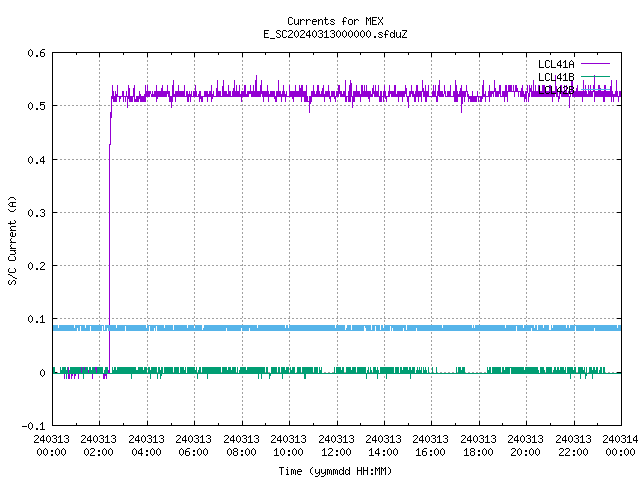Click the 0.6 y-axis tick label
The image size is (640, 480).
click(x=36, y=53)
